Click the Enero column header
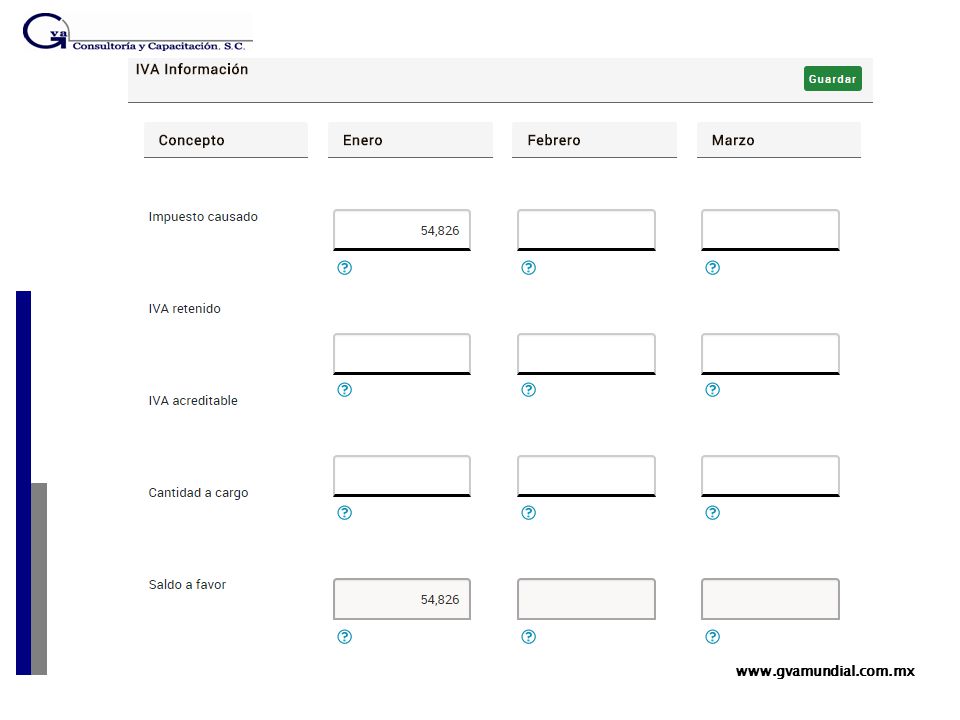Viewport: 960px width, 720px height. tap(410, 140)
